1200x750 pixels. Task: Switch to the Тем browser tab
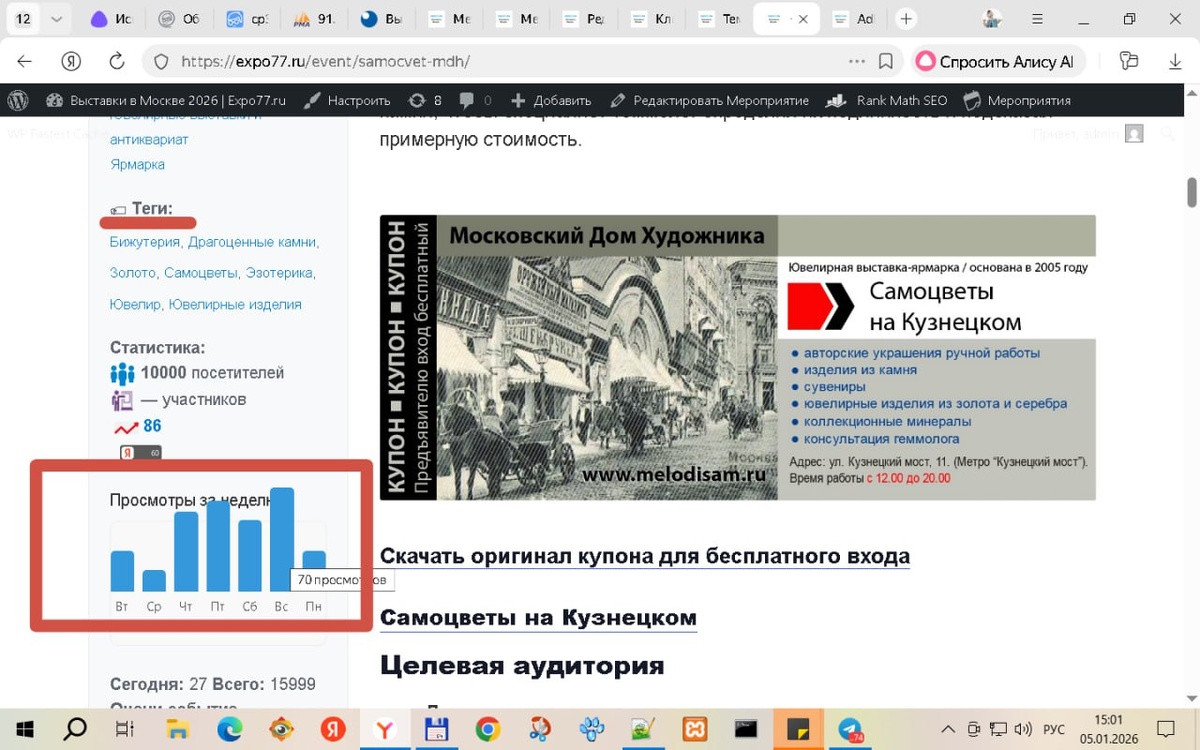(718, 19)
